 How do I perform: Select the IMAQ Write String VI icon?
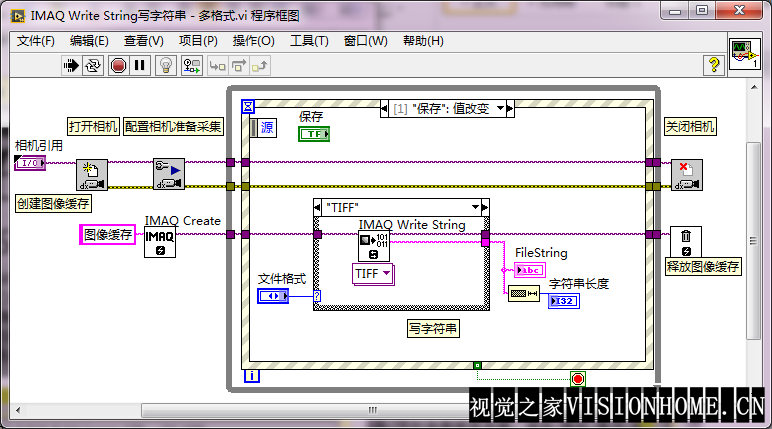tap(374, 247)
